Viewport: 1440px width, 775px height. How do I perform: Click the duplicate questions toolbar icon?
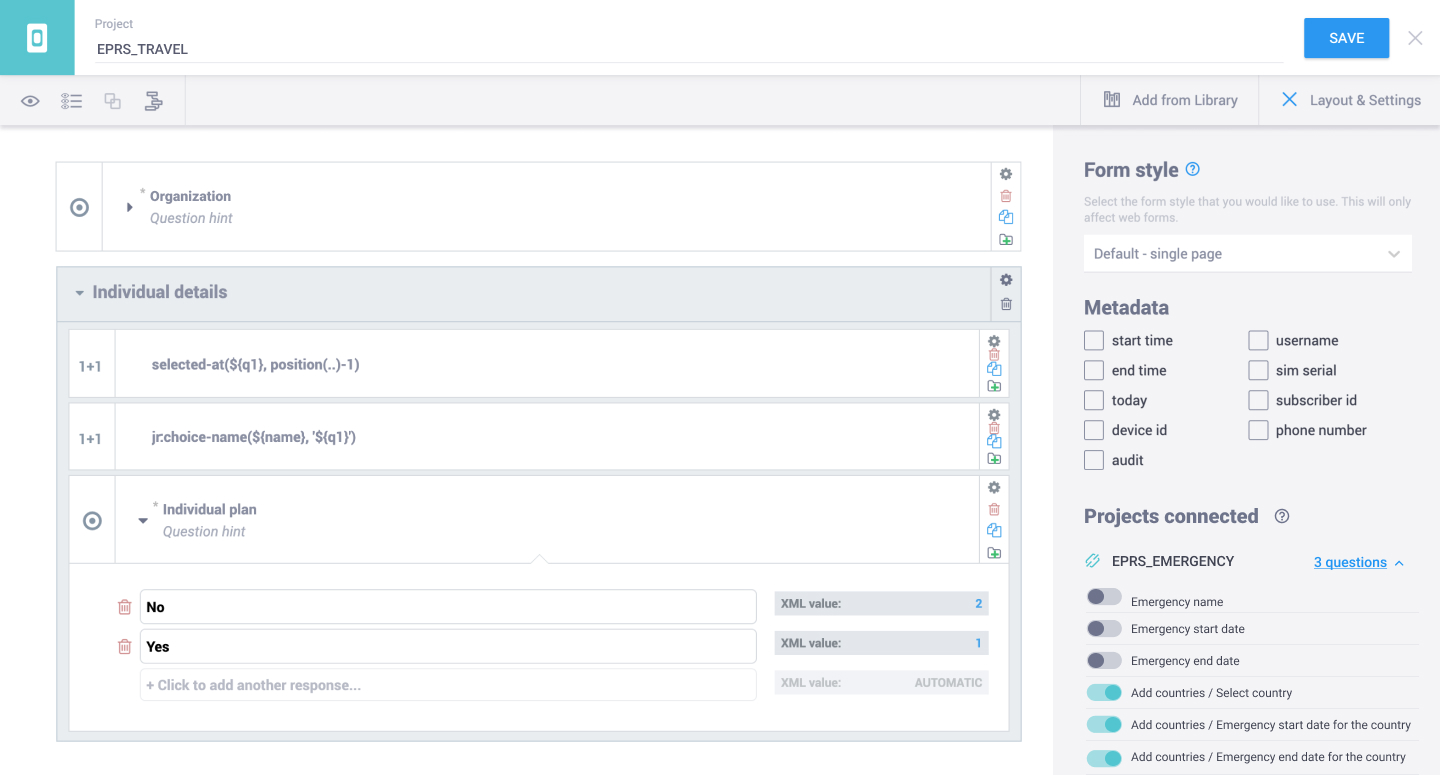(112, 100)
